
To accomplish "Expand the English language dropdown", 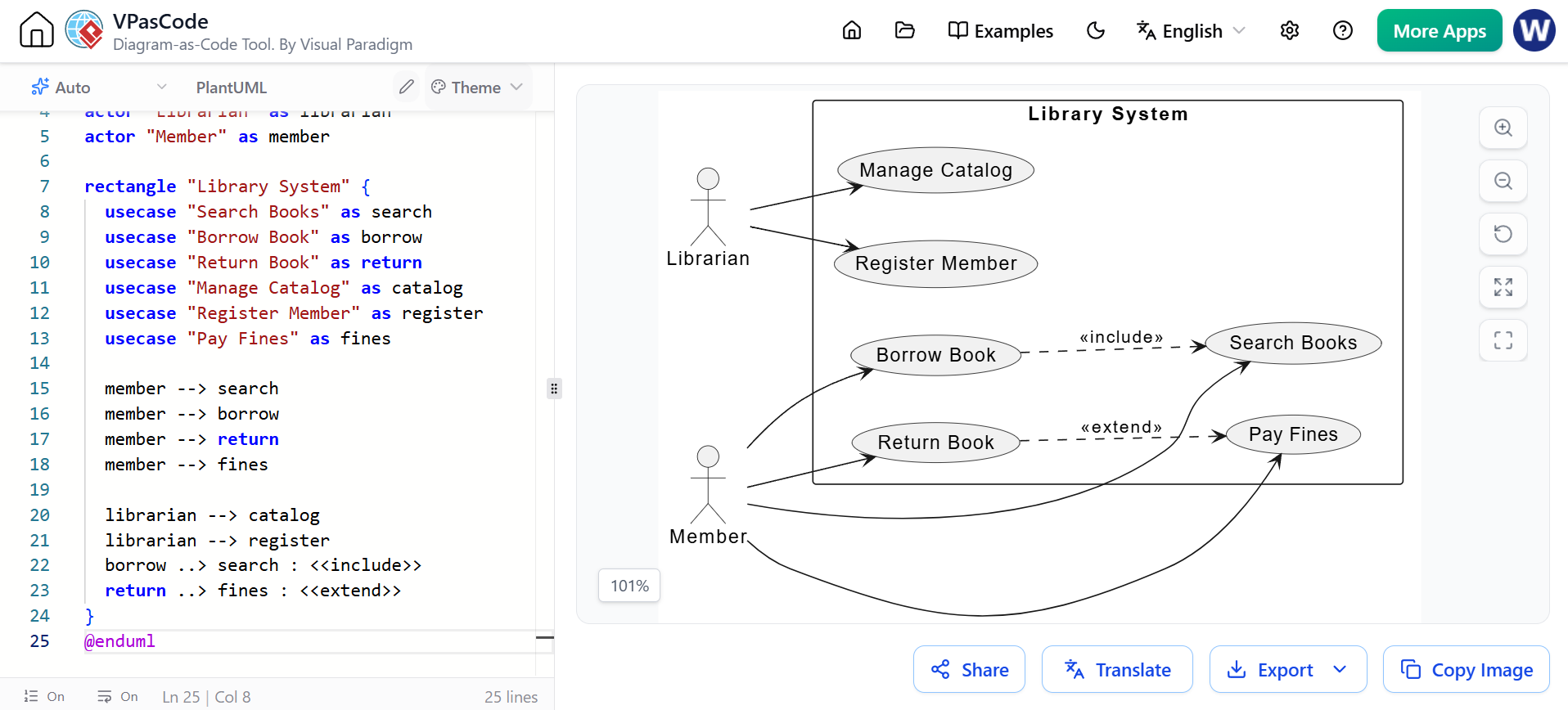I will [x=1191, y=30].
